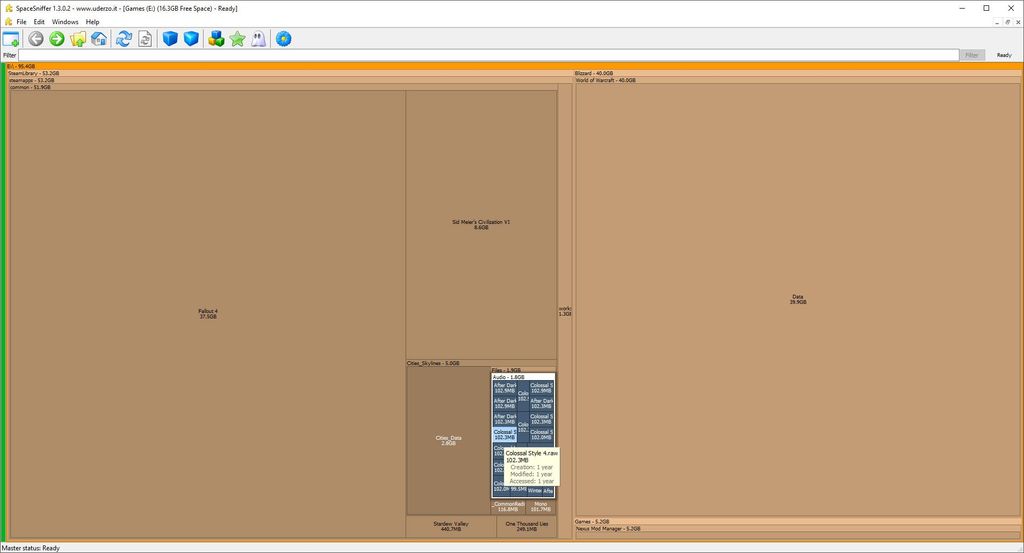Click the Master status: Ready text
Viewport: 1024px width, 553px height.
click(31, 548)
